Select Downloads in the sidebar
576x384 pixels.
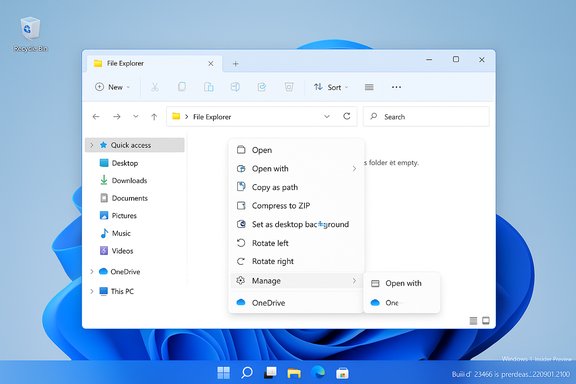[x=123, y=180]
